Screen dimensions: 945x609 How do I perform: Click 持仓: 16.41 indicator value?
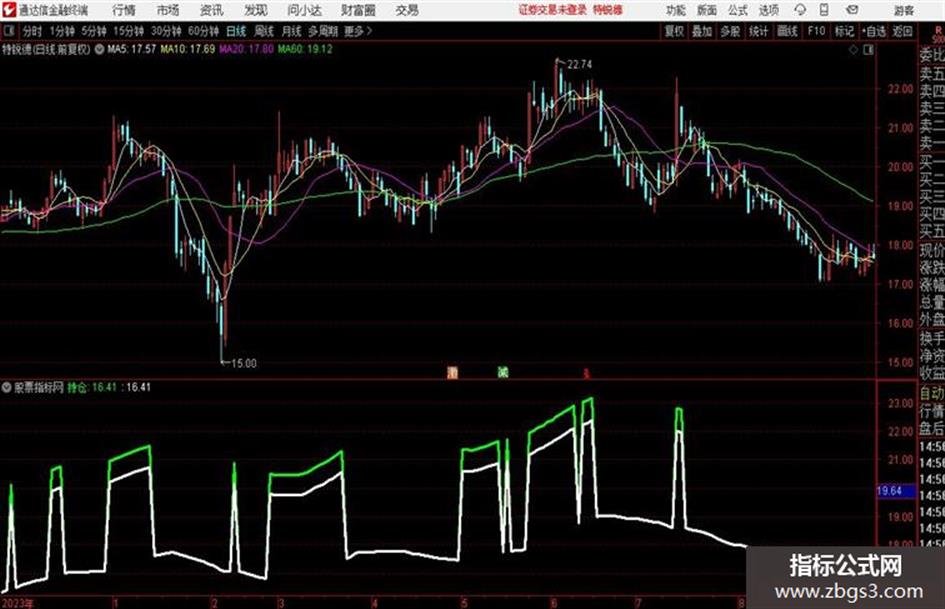pos(92,388)
